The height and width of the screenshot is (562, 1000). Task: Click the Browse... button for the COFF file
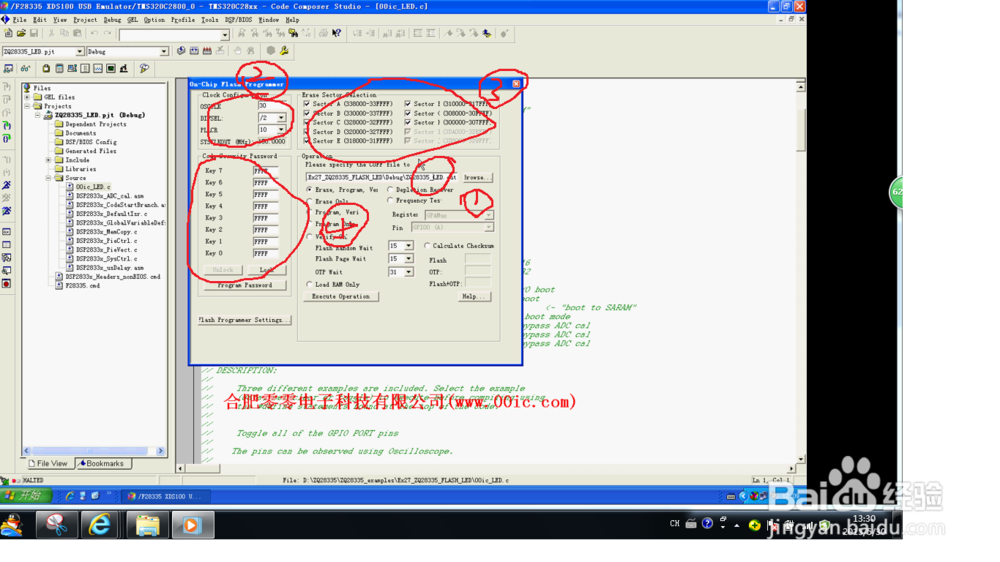477,177
